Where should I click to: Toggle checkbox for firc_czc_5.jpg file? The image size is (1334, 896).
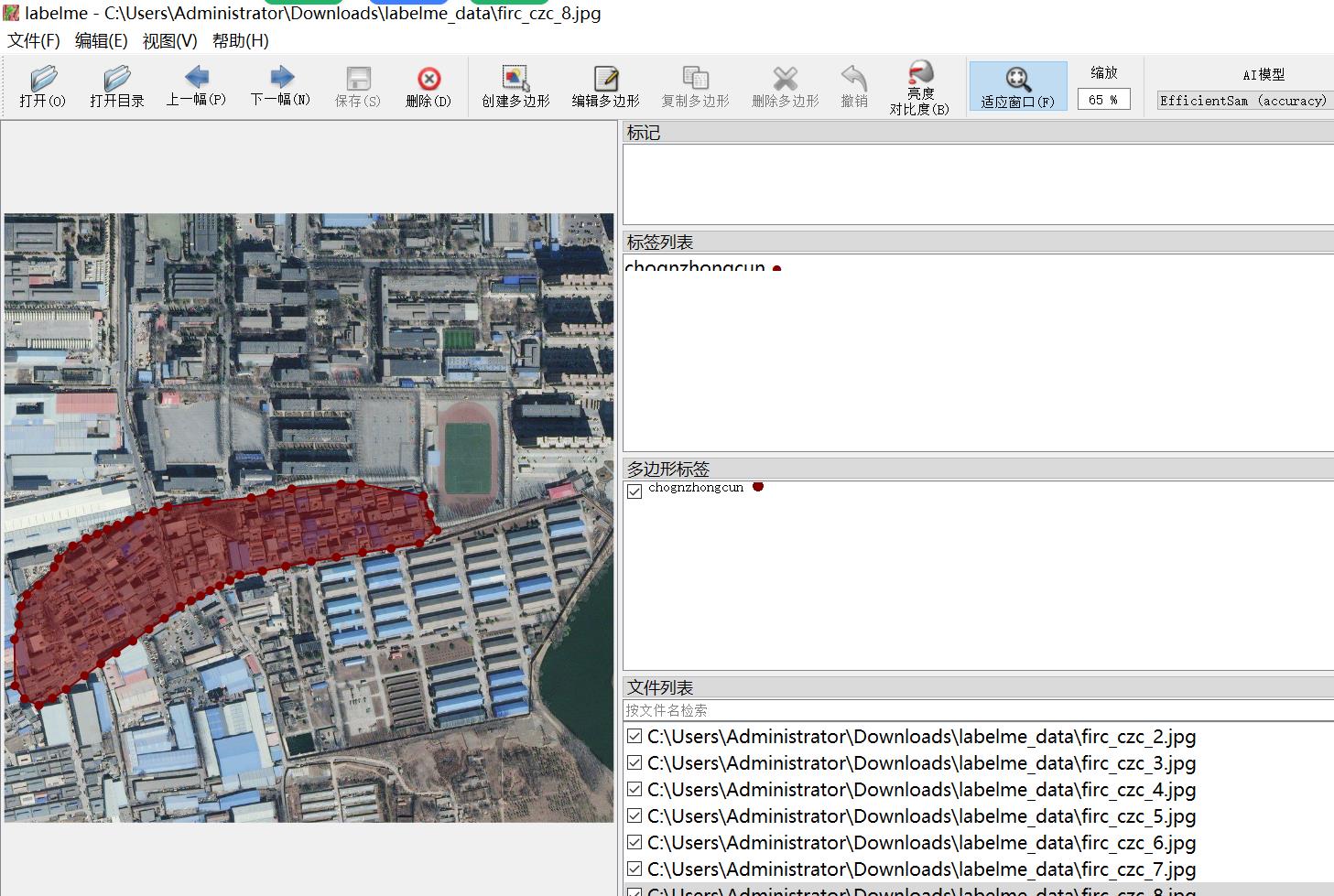click(x=634, y=816)
